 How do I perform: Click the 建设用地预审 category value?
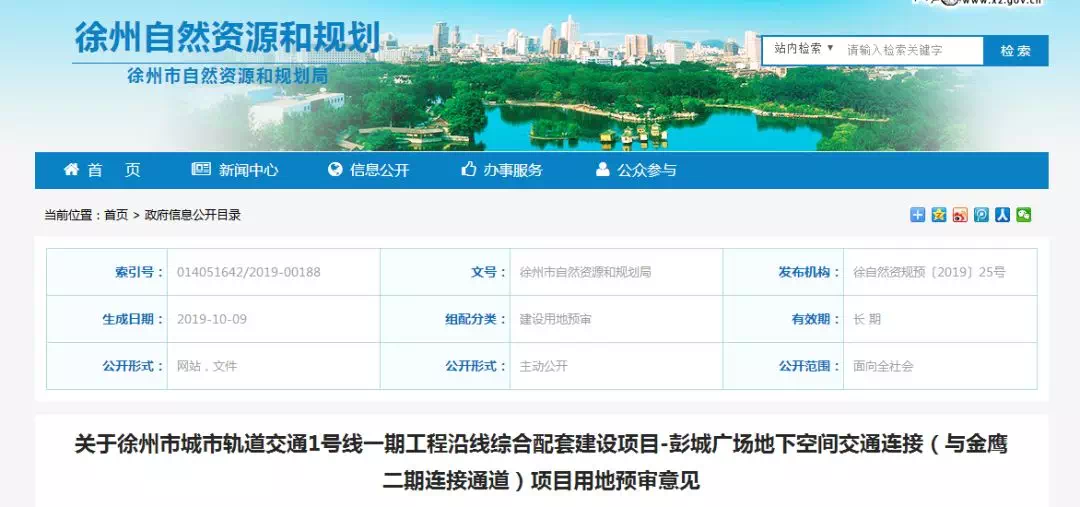coord(555,319)
